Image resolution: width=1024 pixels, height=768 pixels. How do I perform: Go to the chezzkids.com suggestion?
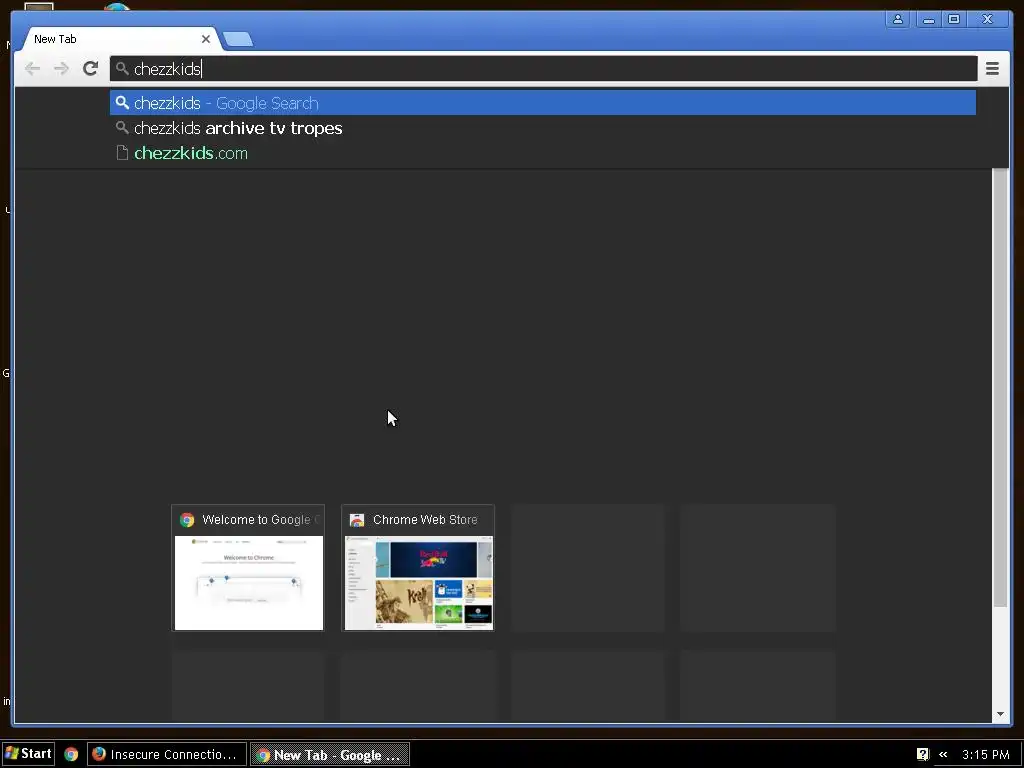(543, 153)
